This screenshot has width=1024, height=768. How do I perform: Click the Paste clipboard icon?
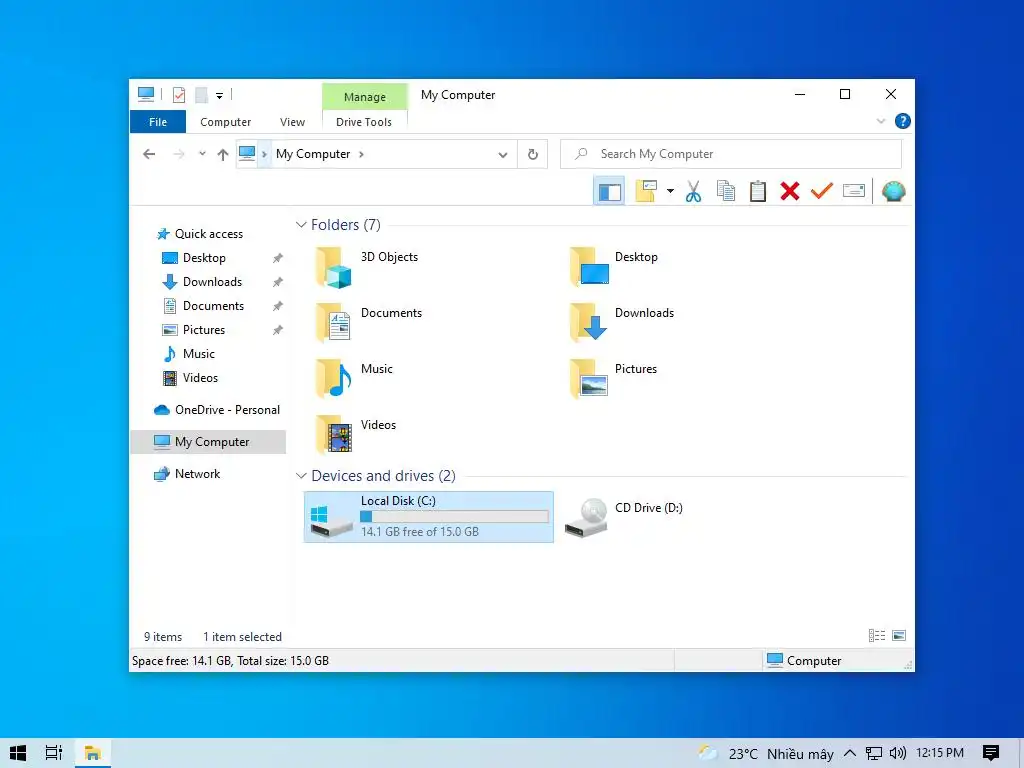pyautogui.click(x=758, y=191)
